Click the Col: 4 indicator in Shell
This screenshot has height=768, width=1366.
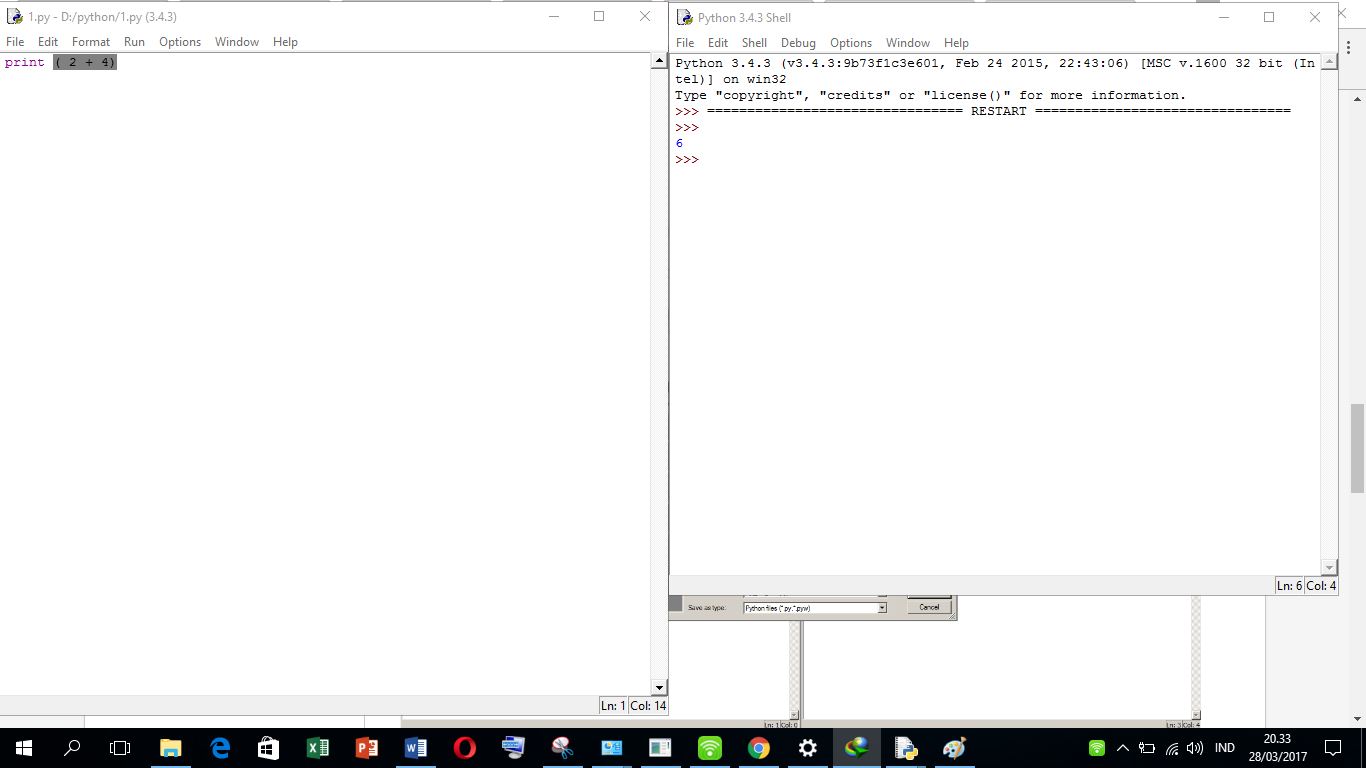(1321, 586)
